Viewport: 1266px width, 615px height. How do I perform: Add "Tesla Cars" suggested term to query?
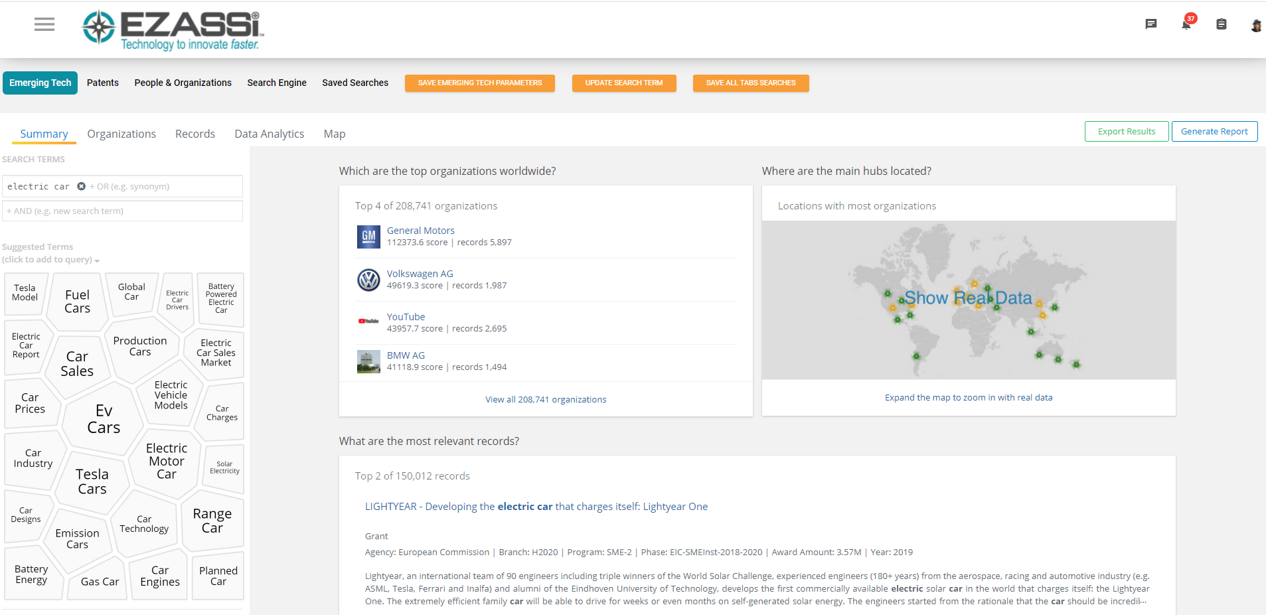92,481
